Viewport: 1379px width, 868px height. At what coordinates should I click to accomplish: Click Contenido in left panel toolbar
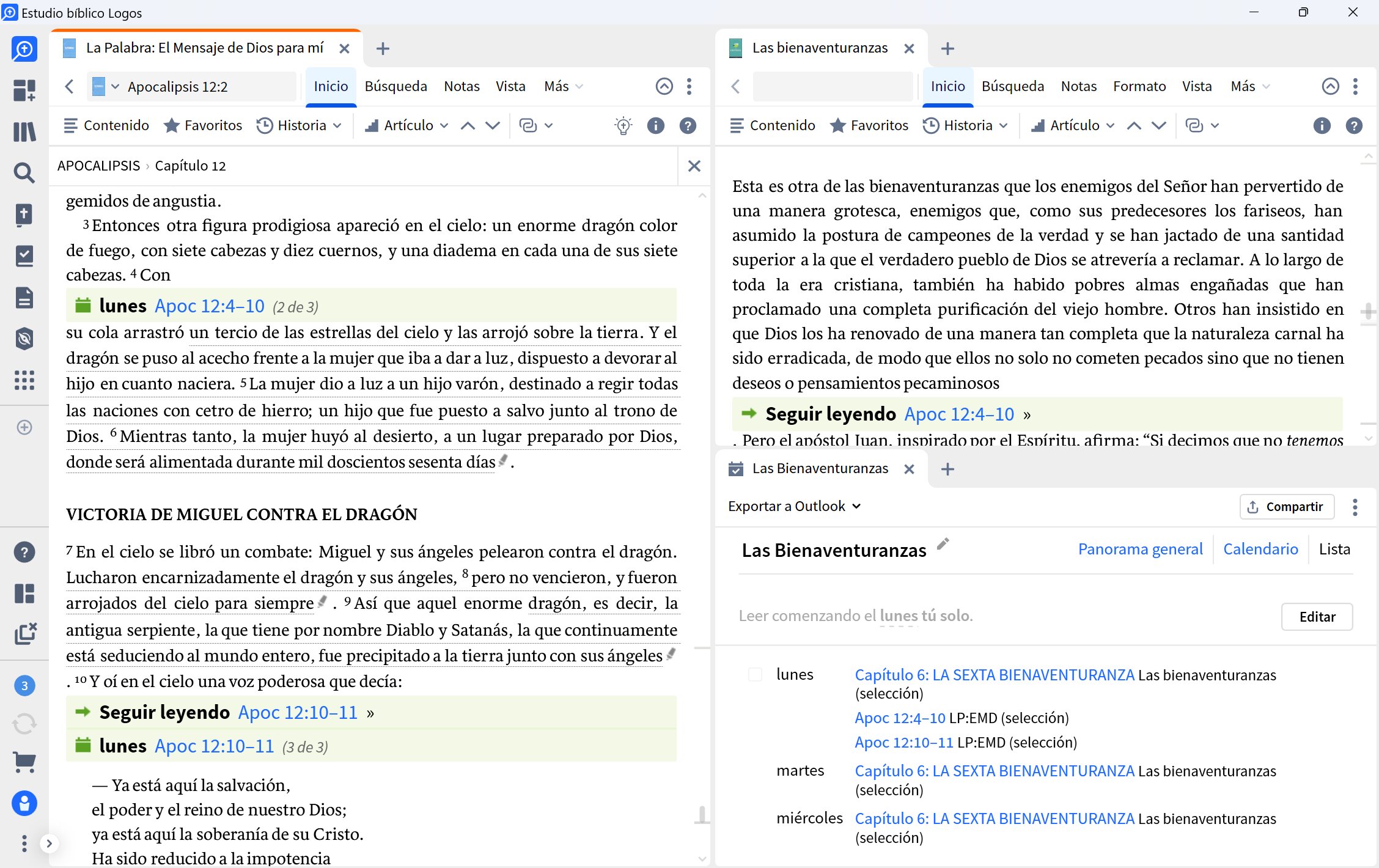(x=106, y=125)
